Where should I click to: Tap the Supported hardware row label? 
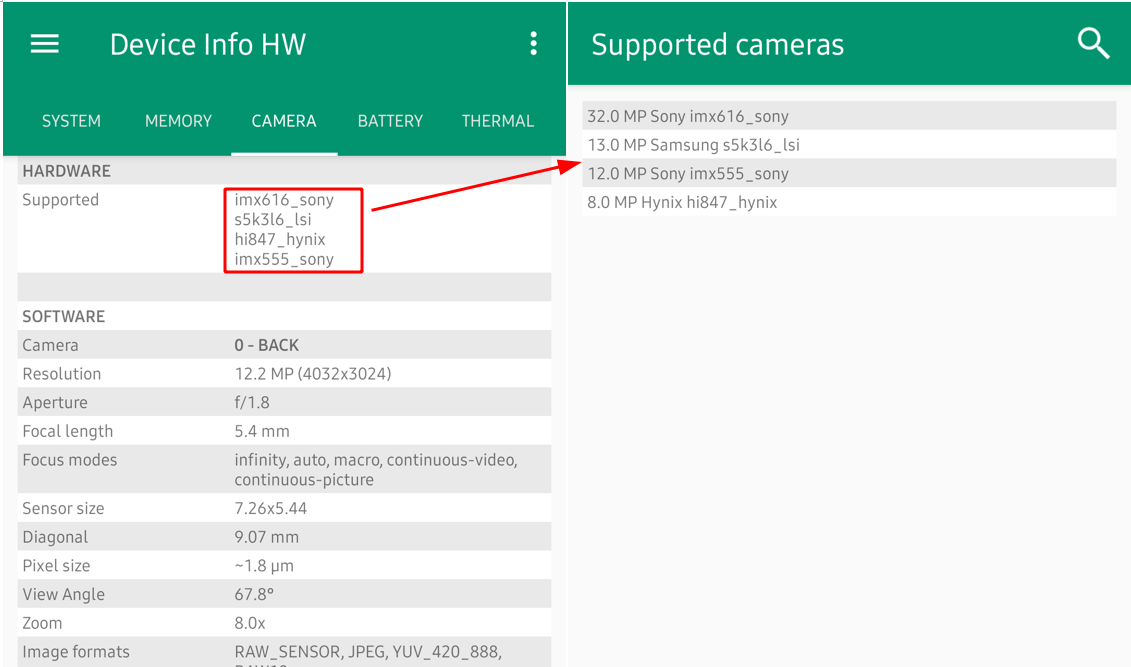point(61,200)
